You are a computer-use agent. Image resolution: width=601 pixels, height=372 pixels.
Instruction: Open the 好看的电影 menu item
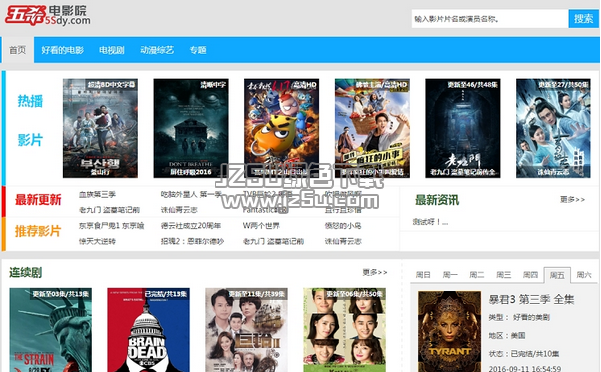coord(62,50)
